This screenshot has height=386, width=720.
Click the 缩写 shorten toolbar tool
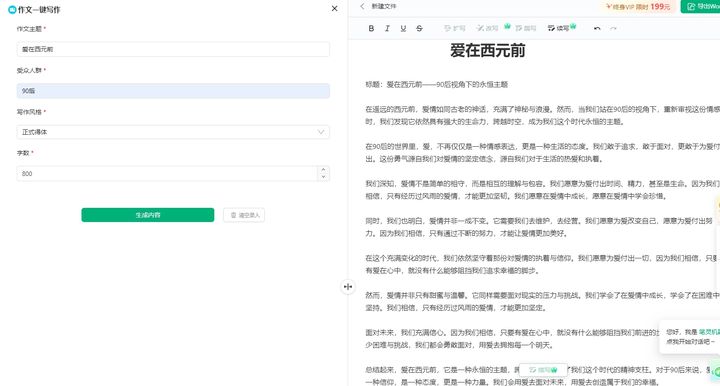click(x=526, y=28)
